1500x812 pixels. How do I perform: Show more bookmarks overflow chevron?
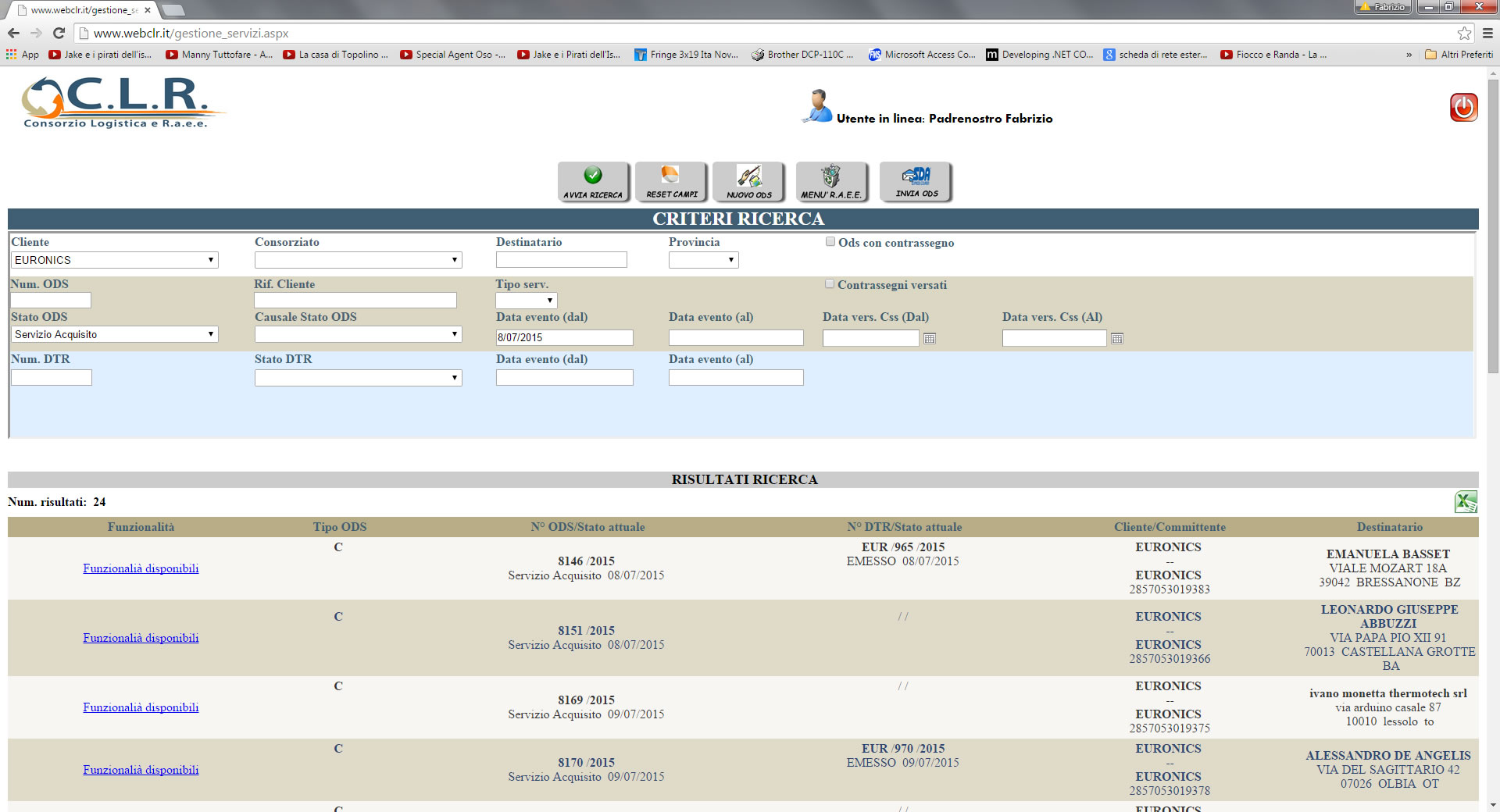[x=1409, y=55]
